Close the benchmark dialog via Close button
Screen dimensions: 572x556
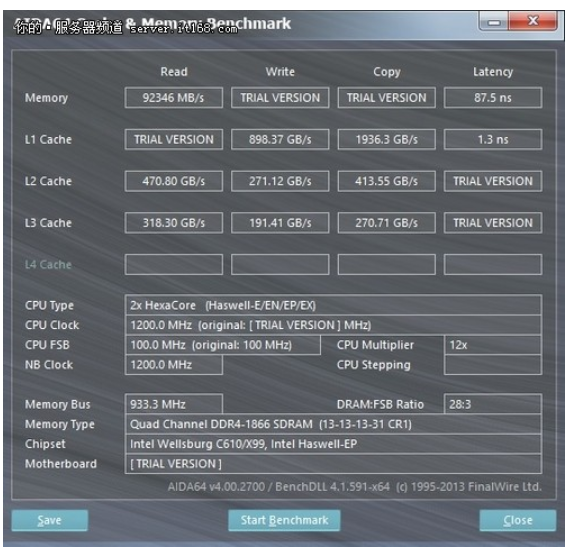click(x=518, y=520)
